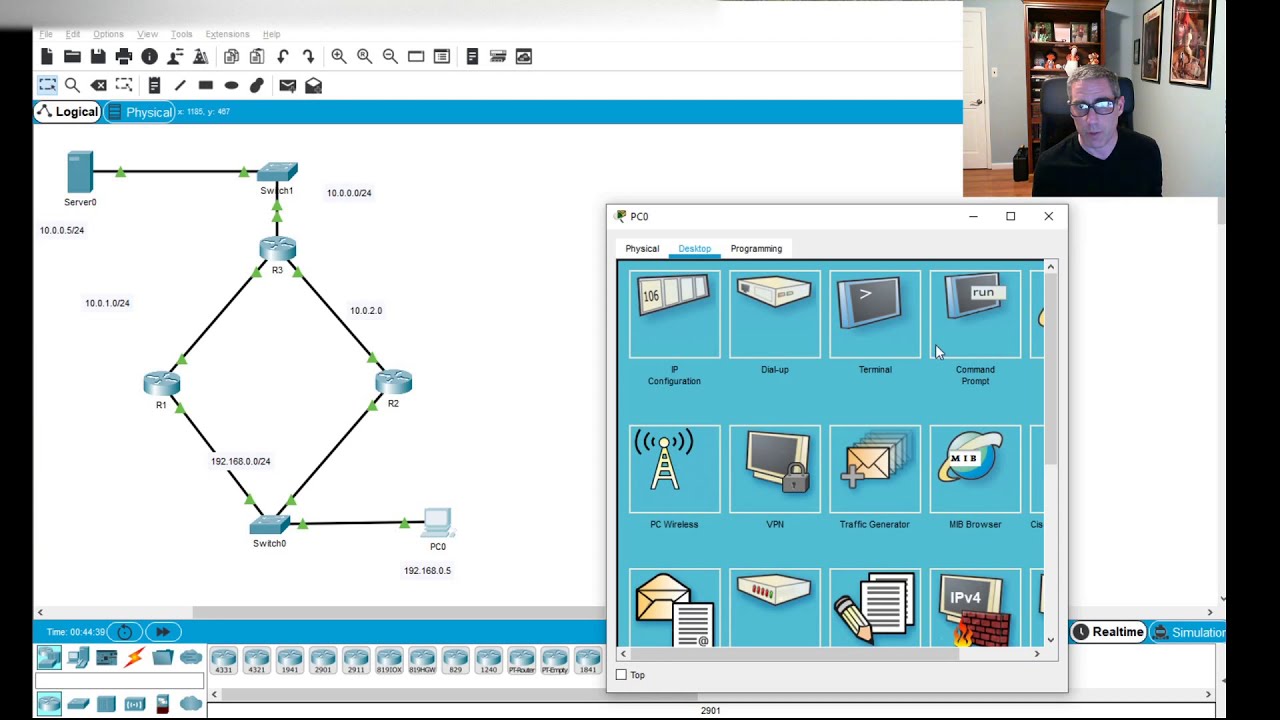The height and width of the screenshot is (720, 1280).
Task: Open the Text Editor pencil icon
Action: [875, 608]
